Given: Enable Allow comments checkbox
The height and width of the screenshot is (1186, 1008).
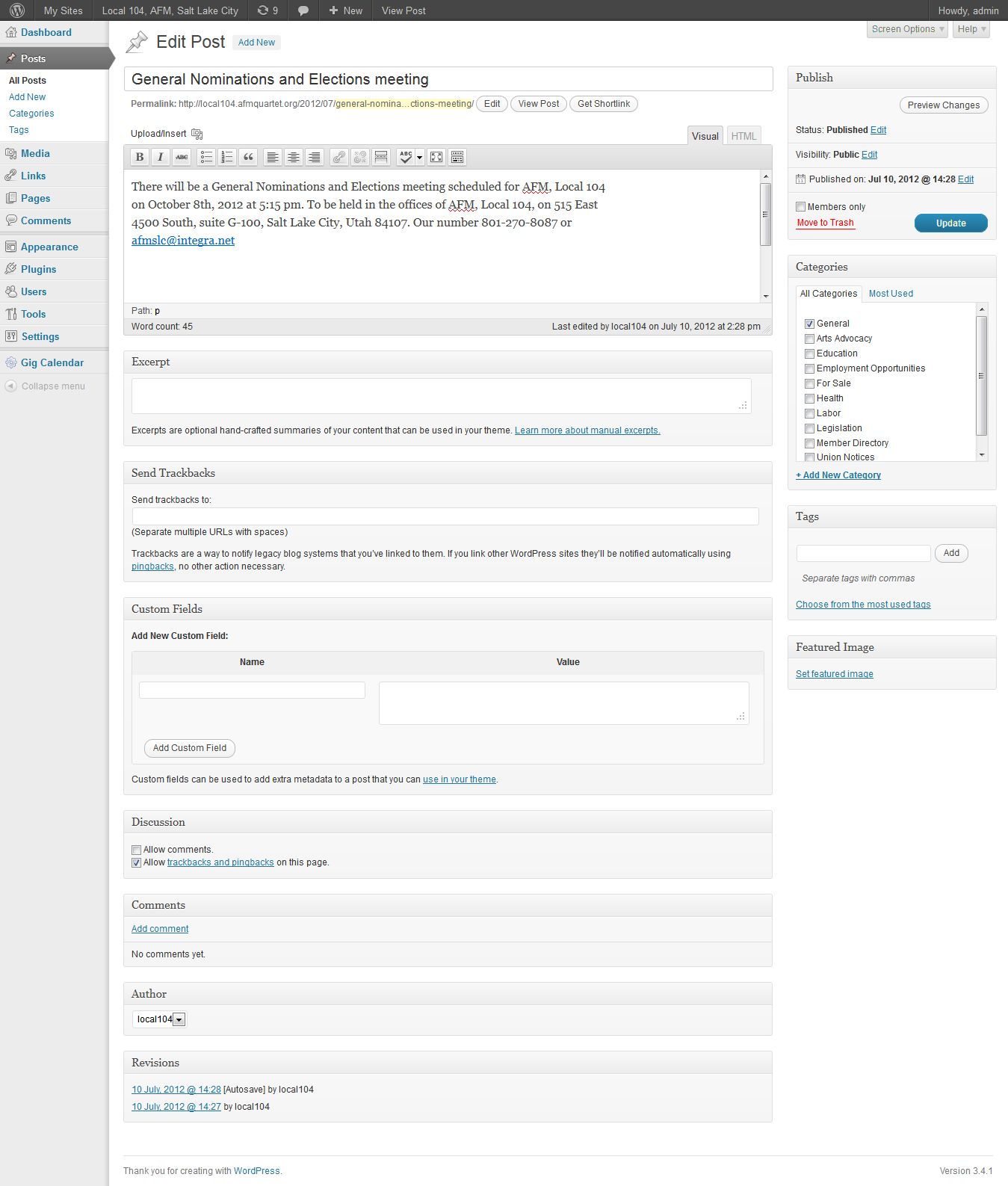Looking at the screenshot, I should pyautogui.click(x=137, y=850).
